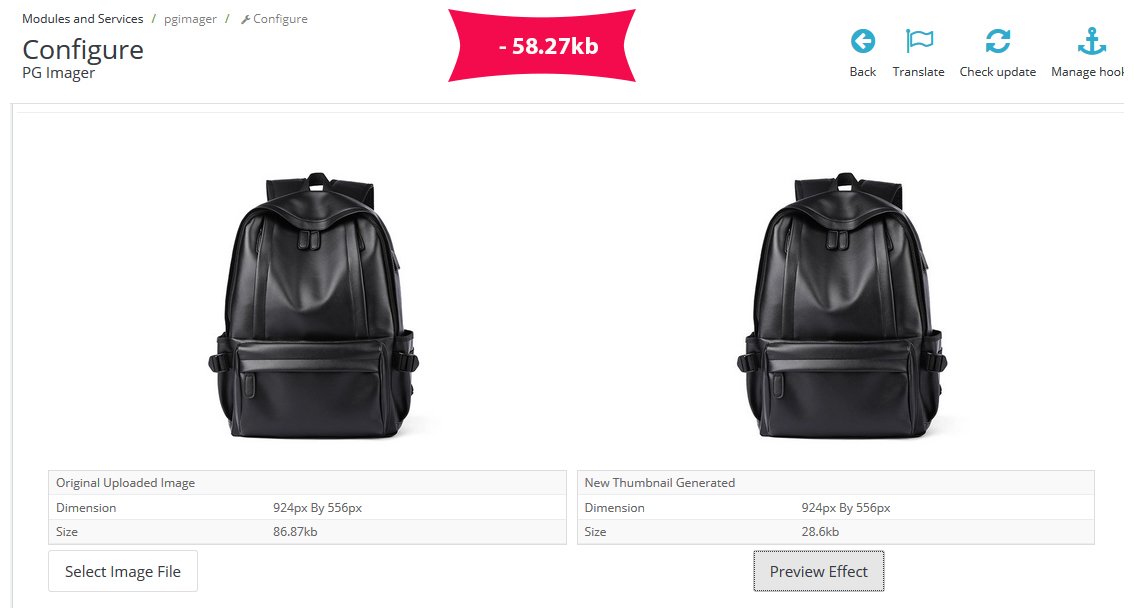Viewport: 1134px width, 616px height.
Task: Click the Check update refresh icon
Action: pyautogui.click(x=997, y=41)
